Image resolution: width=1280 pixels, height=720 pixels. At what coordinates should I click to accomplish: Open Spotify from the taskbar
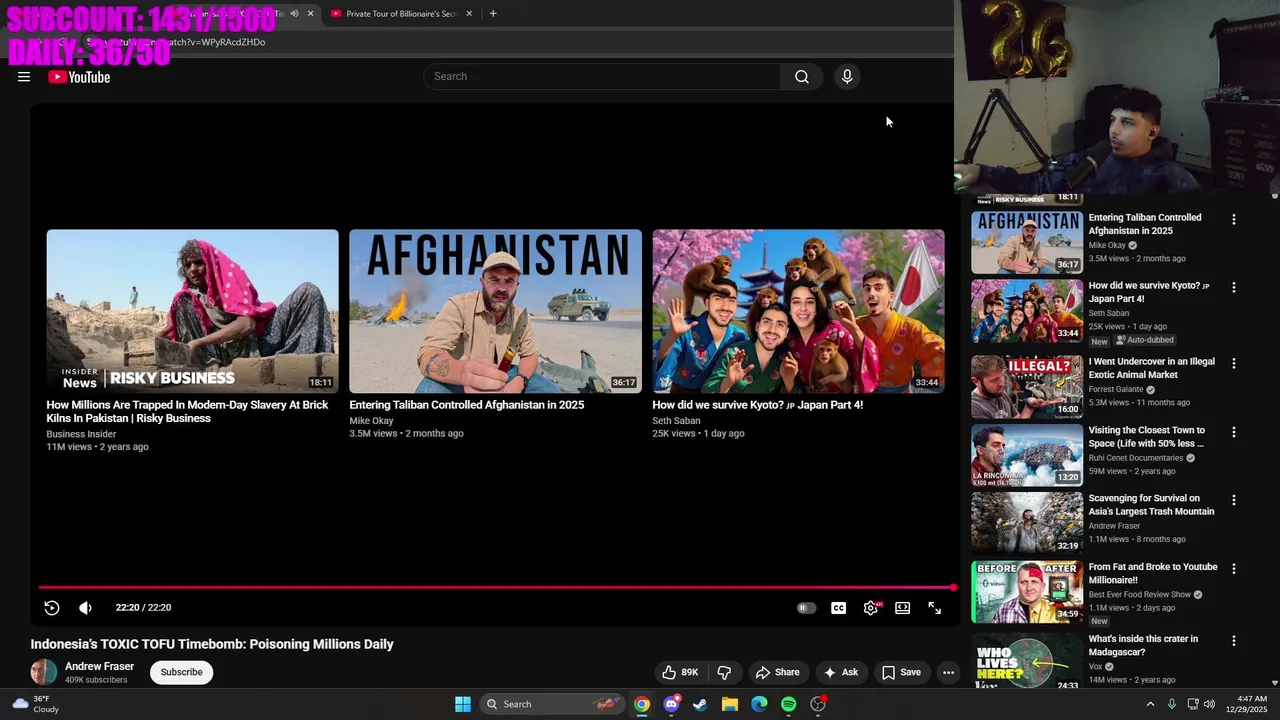(x=788, y=704)
